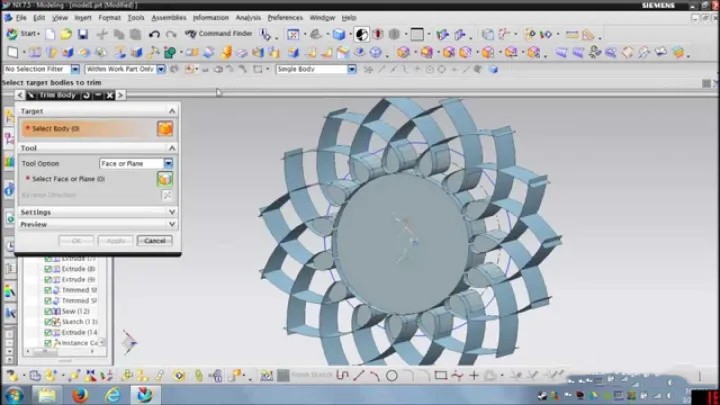This screenshot has height=405, width=720.
Task: Click the Redo arrow icon
Action: [171, 34]
